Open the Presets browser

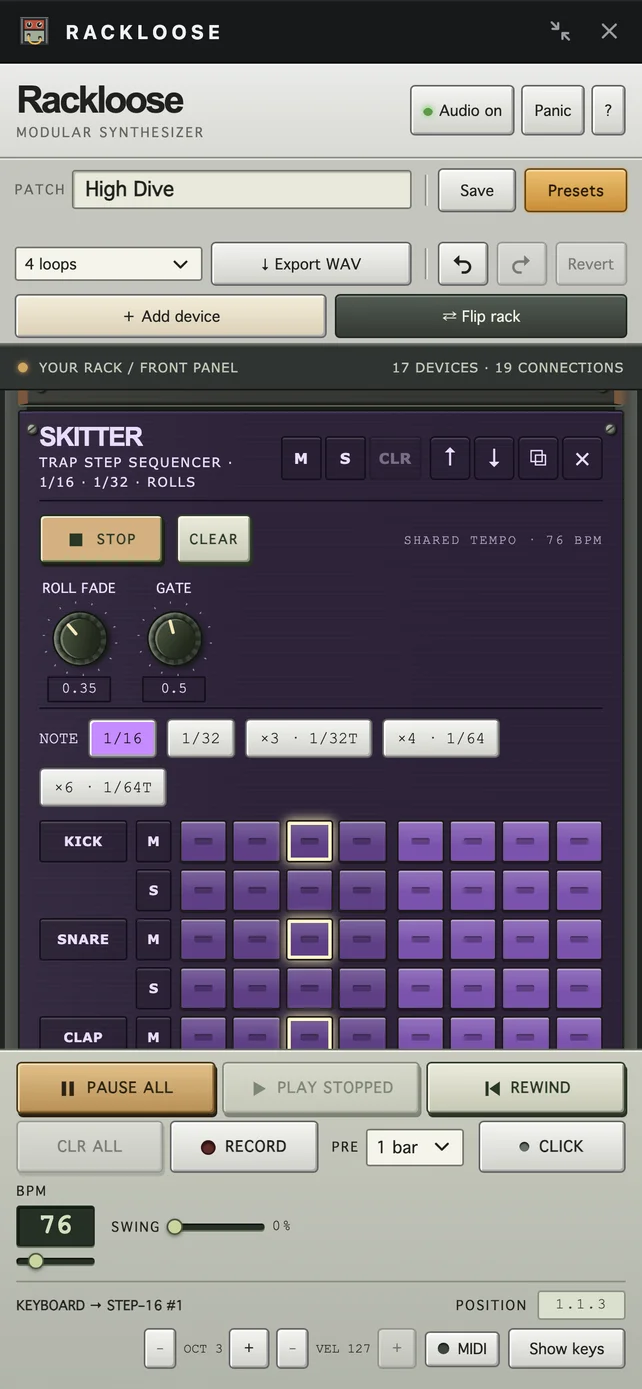[x=576, y=190]
